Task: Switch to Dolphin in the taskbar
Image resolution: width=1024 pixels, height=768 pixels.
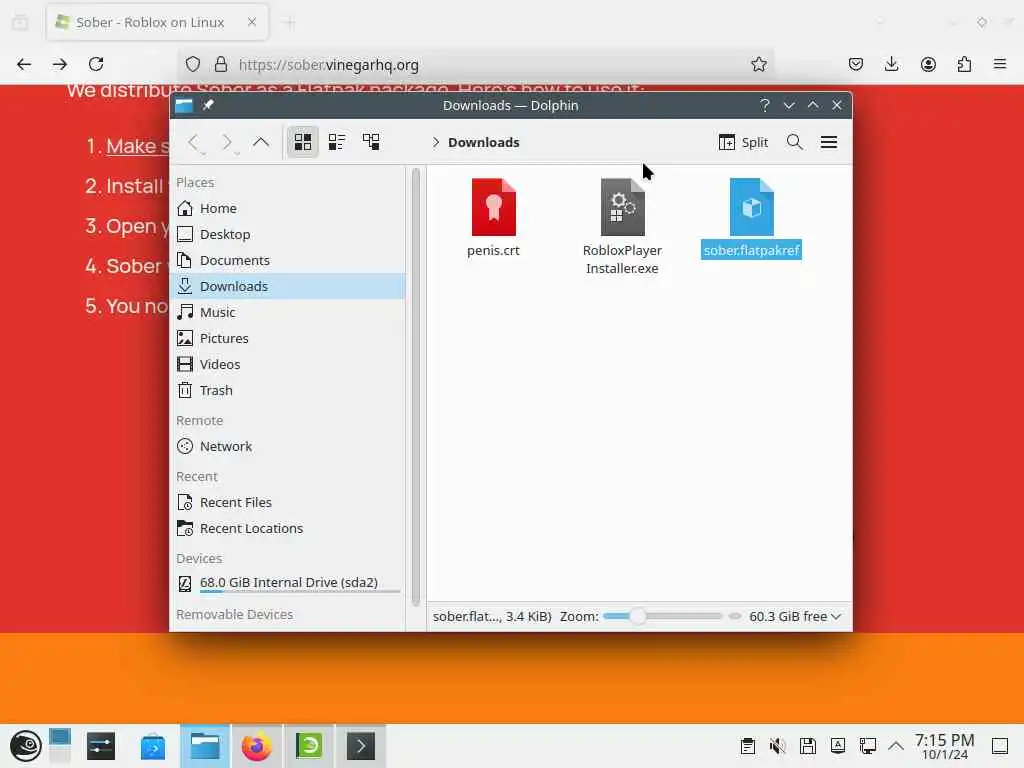Action: point(205,746)
